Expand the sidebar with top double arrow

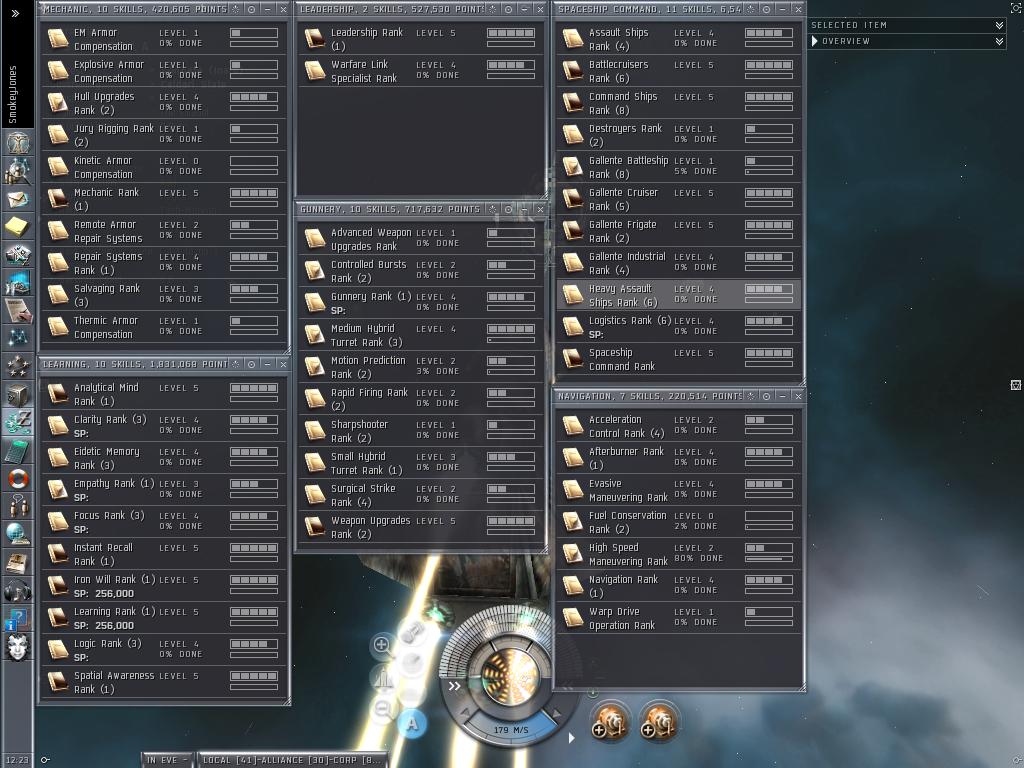16,13
